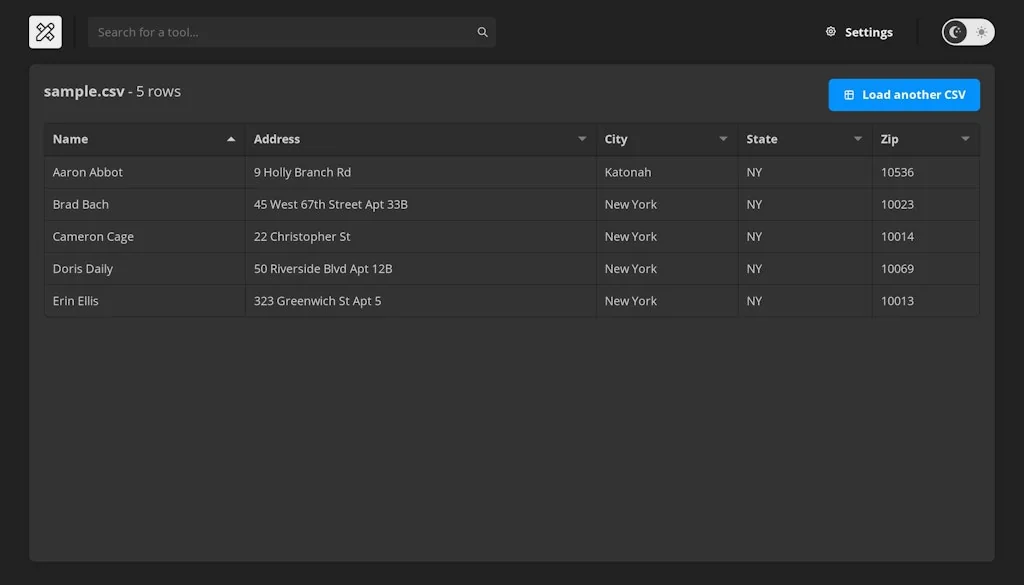
Task: Click the Address column header
Action: pos(421,139)
